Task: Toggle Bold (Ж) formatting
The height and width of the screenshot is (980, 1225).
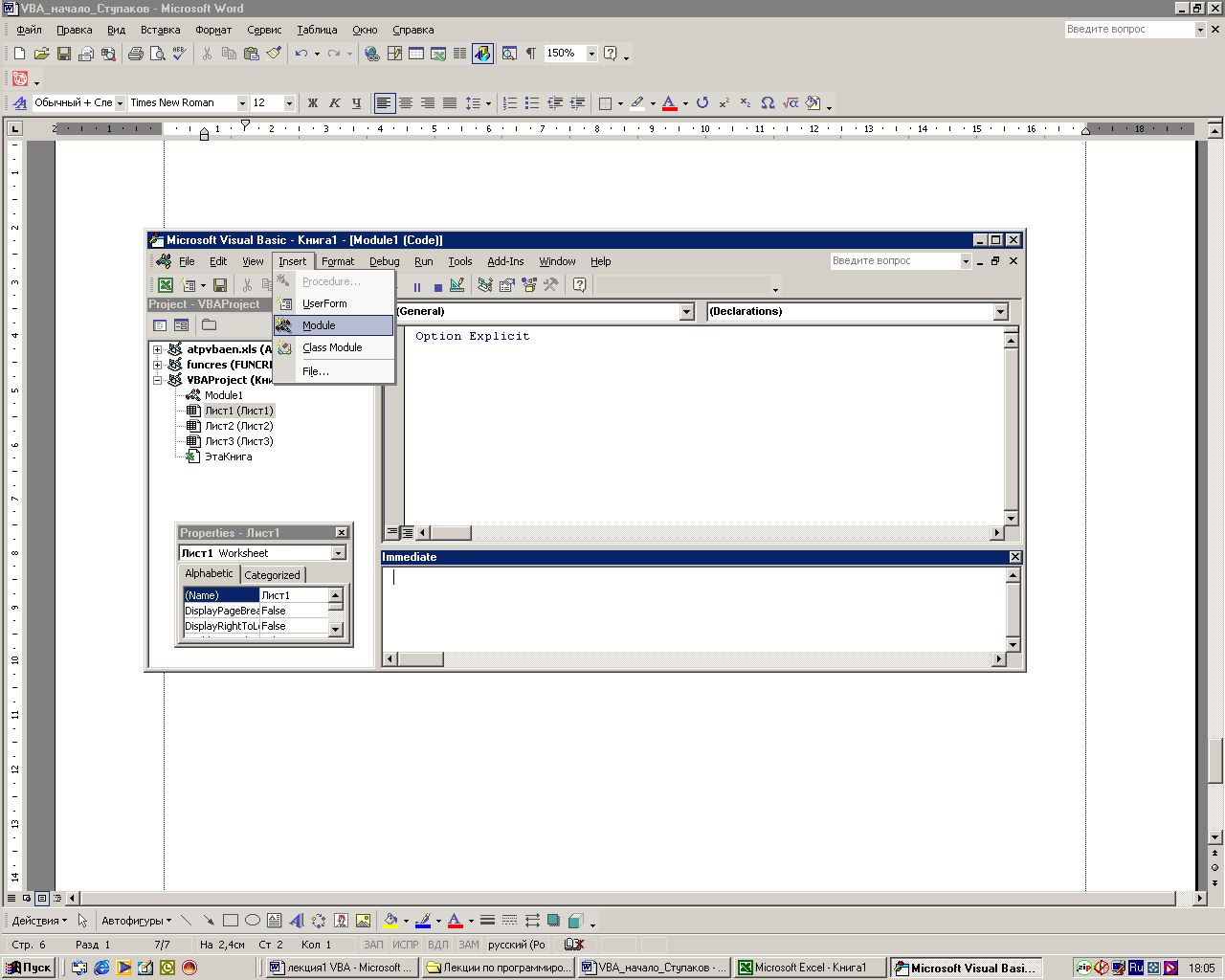Action: (313, 102)
